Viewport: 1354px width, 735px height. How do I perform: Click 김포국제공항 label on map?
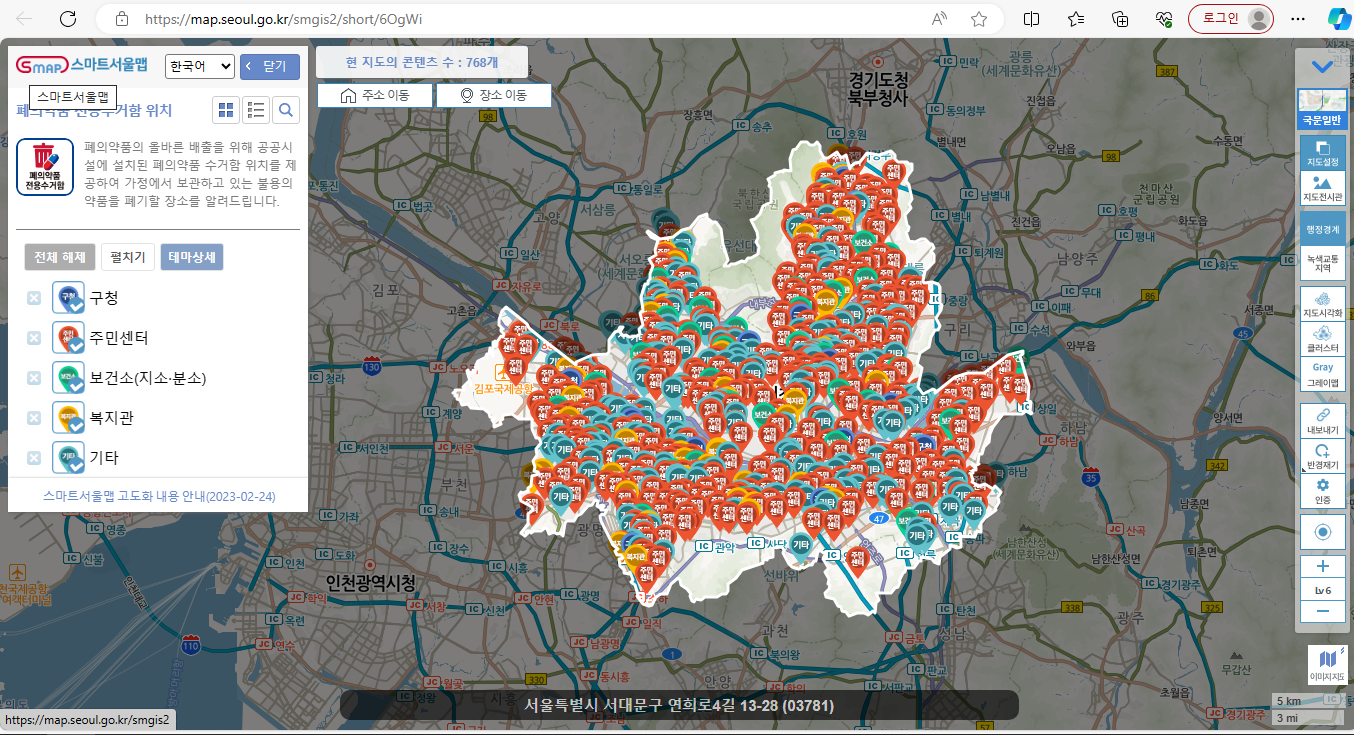(x=503, y=388)
